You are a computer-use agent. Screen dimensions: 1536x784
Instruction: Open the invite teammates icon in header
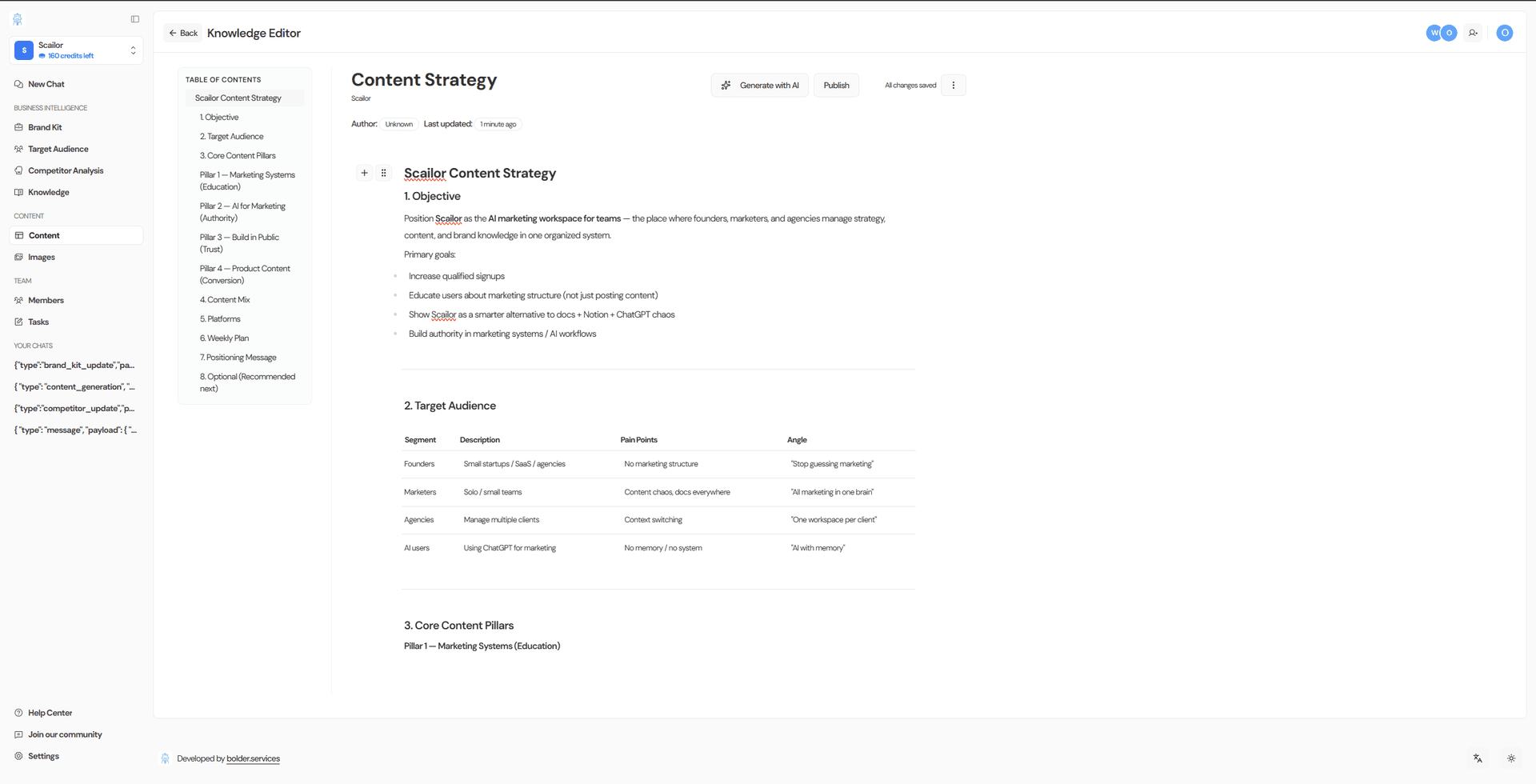point(1474,33)
